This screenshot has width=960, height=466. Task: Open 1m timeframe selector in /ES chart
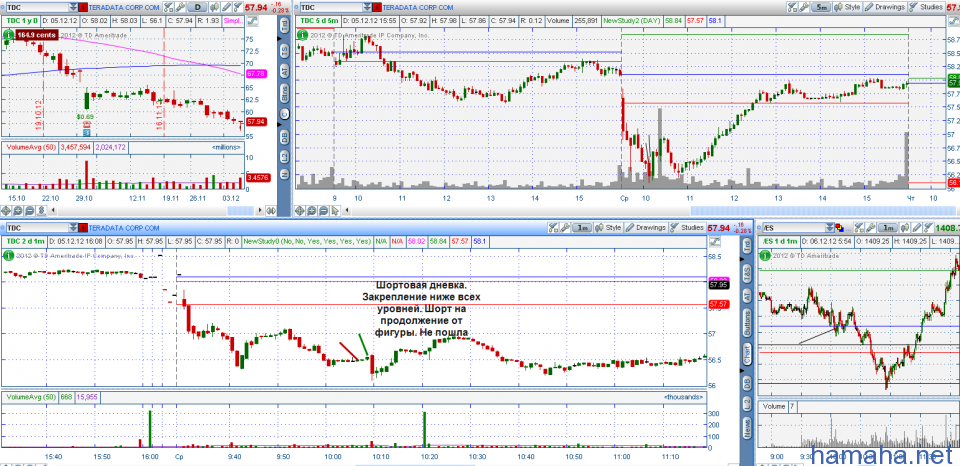pos(888,228)
